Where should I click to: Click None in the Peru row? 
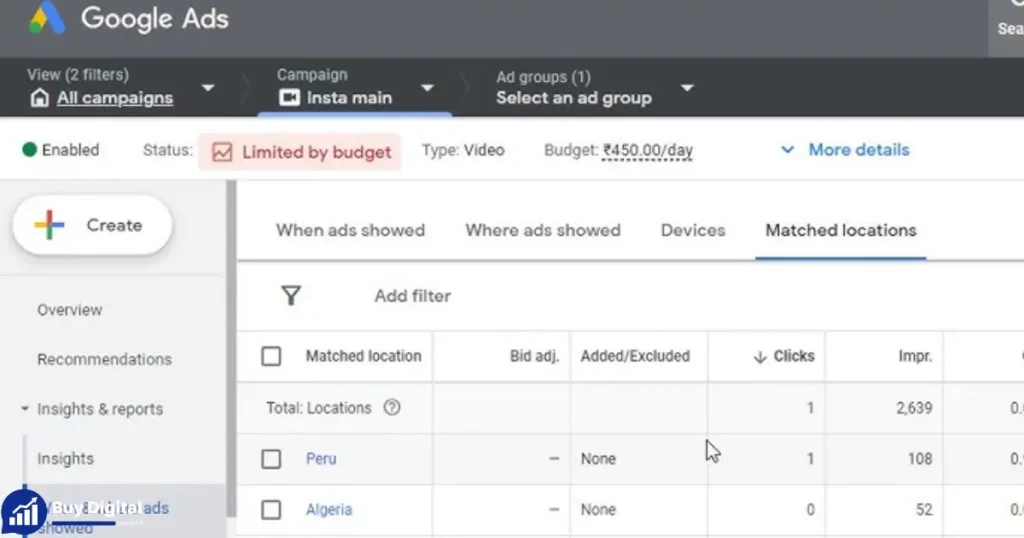coord(598,459)
